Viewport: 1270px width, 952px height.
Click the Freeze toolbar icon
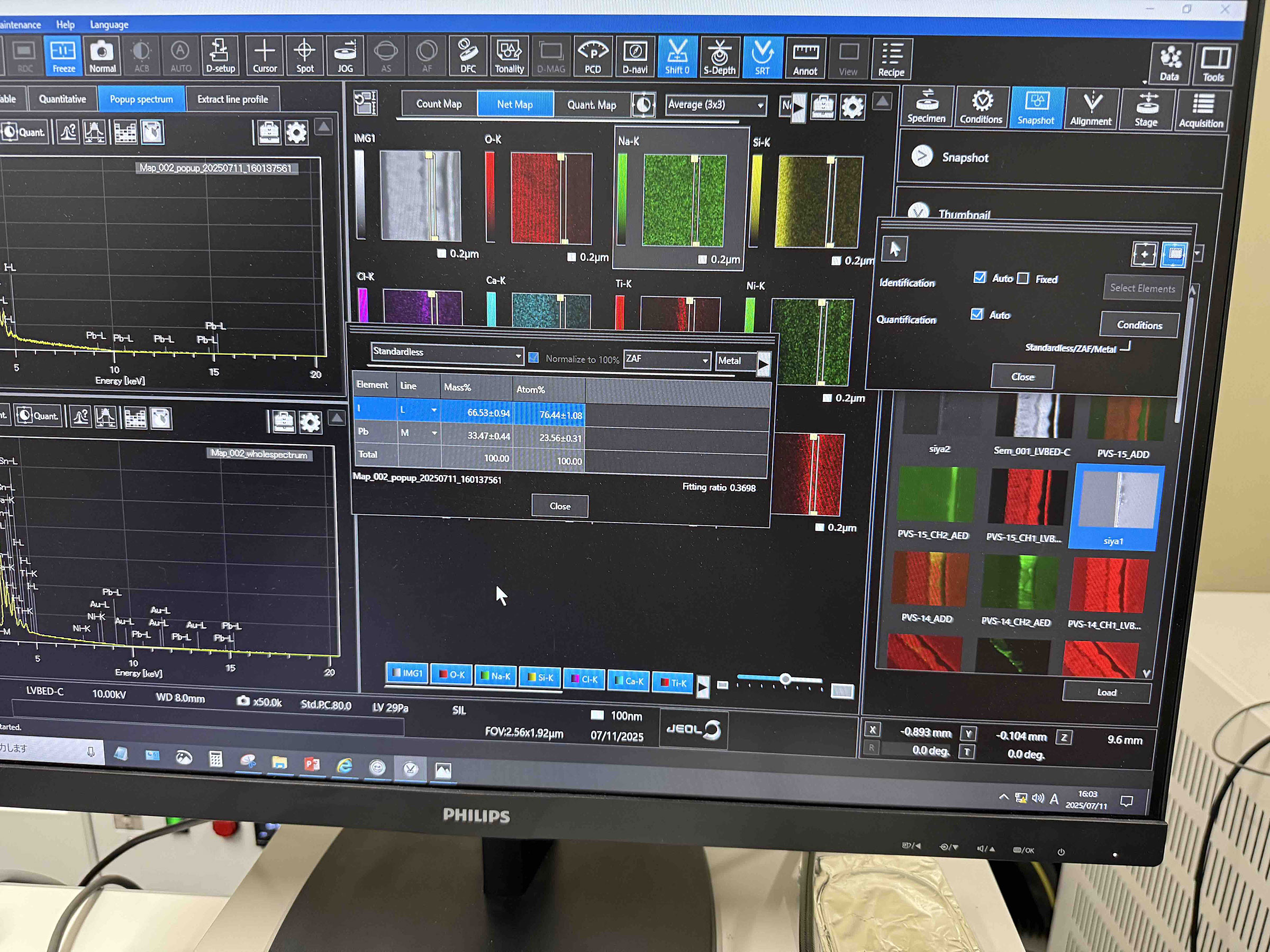pos(63,56)
